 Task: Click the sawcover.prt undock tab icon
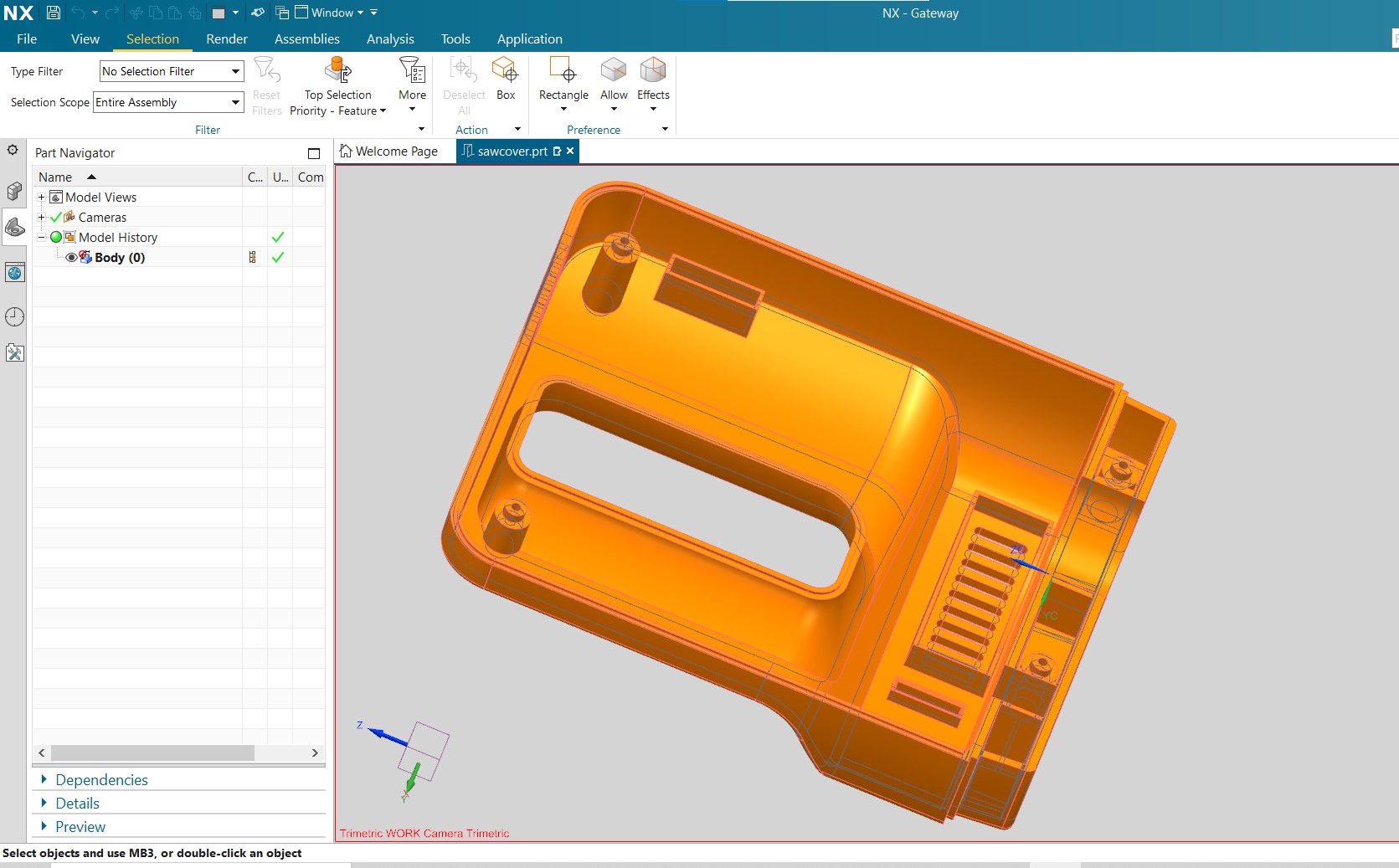coord(557,151)
